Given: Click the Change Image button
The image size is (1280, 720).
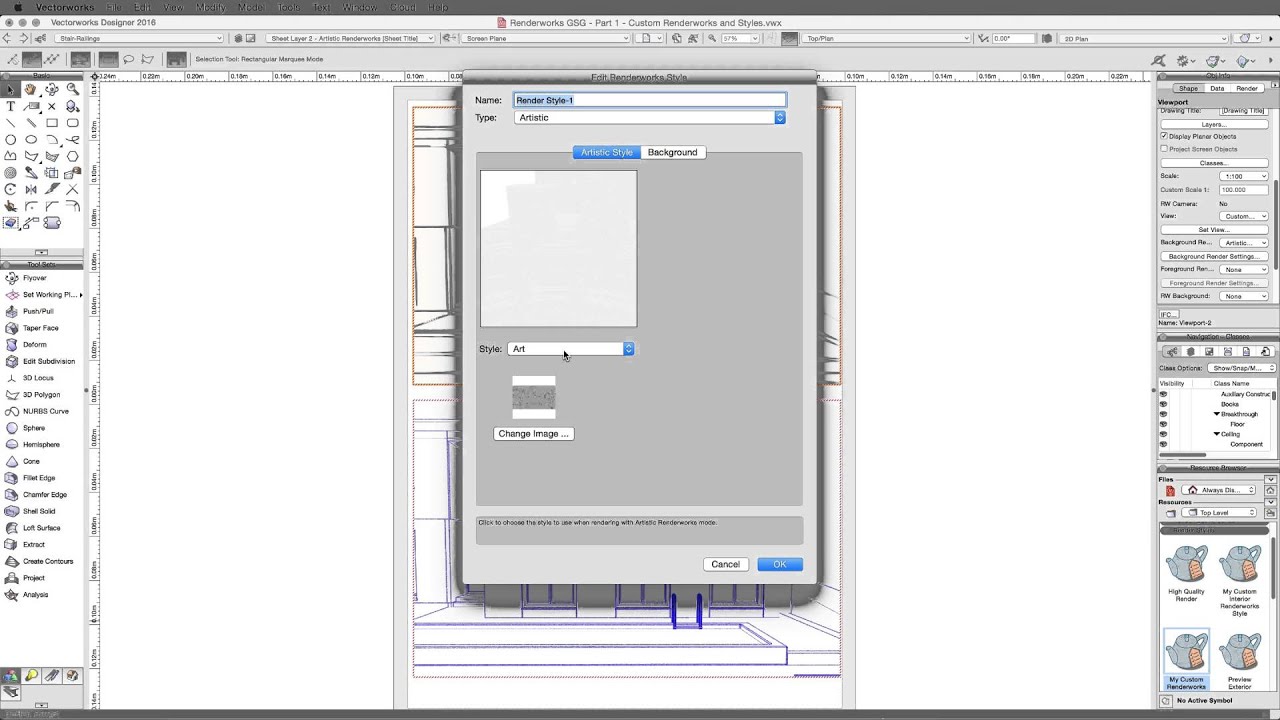Looking at the screenshot, I should click(534, 434).
